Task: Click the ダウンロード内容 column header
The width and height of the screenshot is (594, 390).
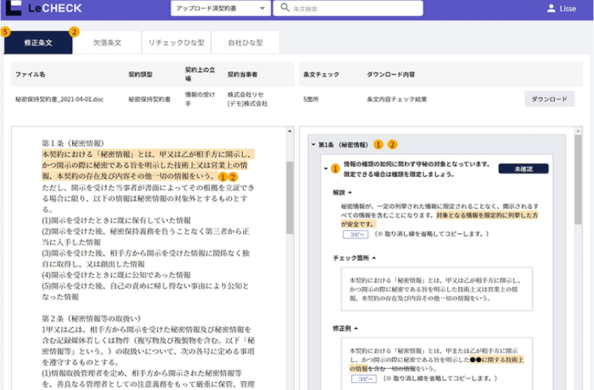Action: (x=391, y=74)
